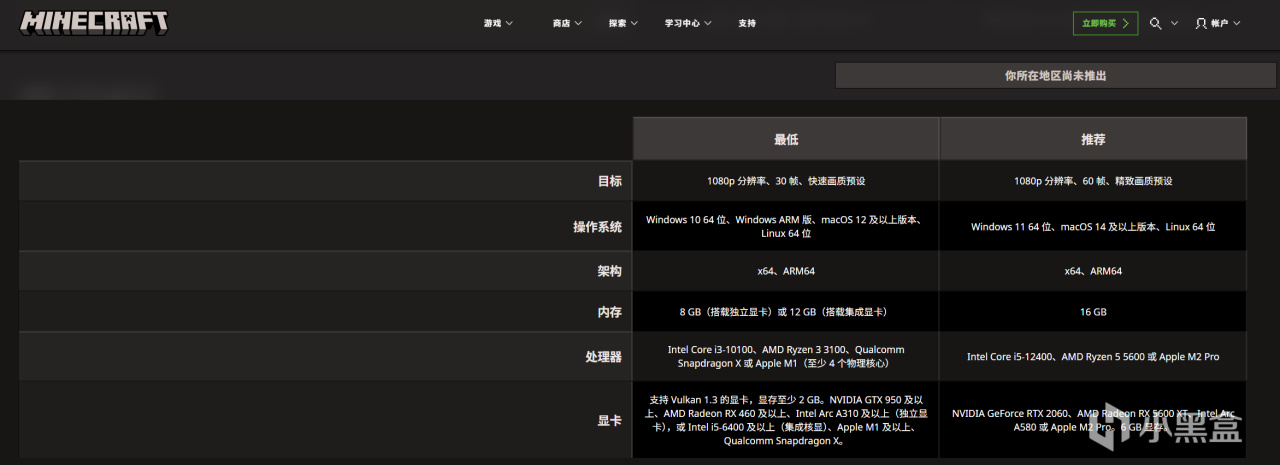Select minimum processor cell with Intel Core i3-10100
This screenshot has width=1280, height=465.
786,357
